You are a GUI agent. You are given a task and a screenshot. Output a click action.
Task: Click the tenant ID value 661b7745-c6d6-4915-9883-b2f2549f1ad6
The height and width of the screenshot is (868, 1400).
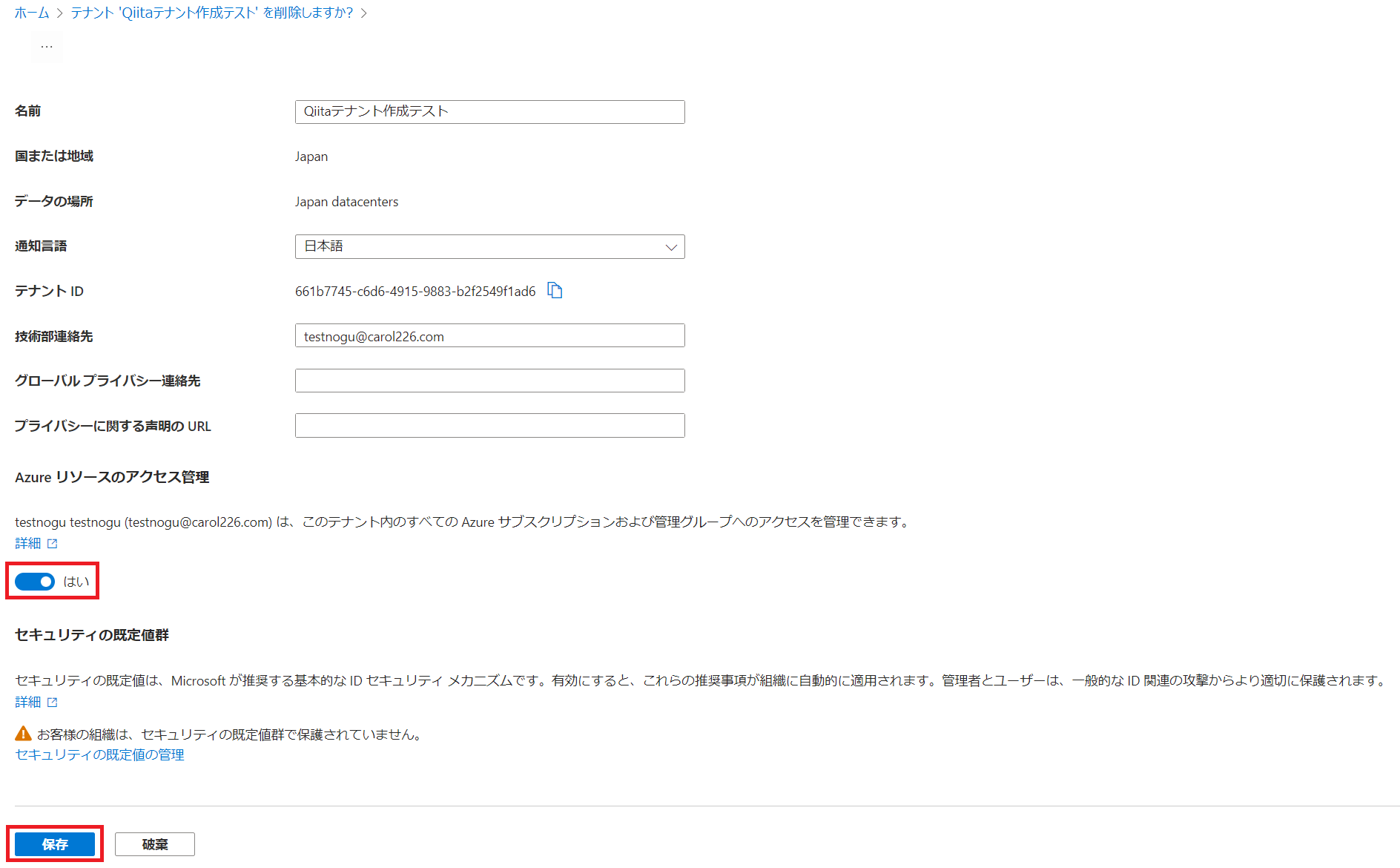click(x=415, y=292)
